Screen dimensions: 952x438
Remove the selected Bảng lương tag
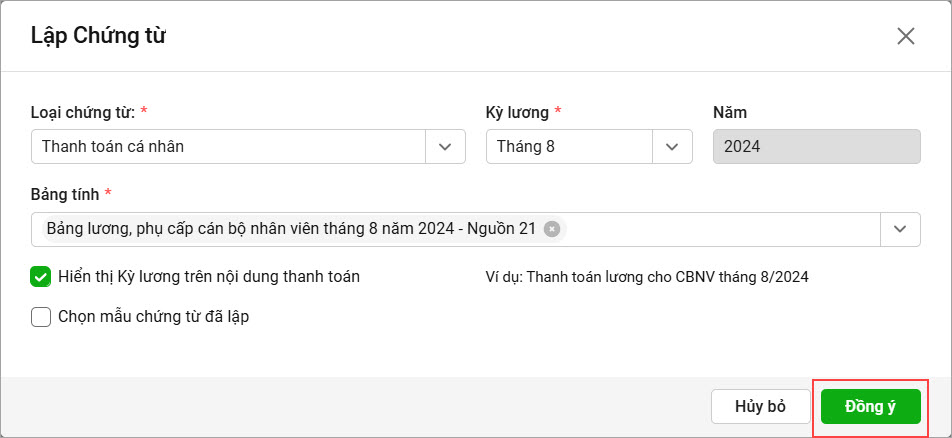[551, 229]
